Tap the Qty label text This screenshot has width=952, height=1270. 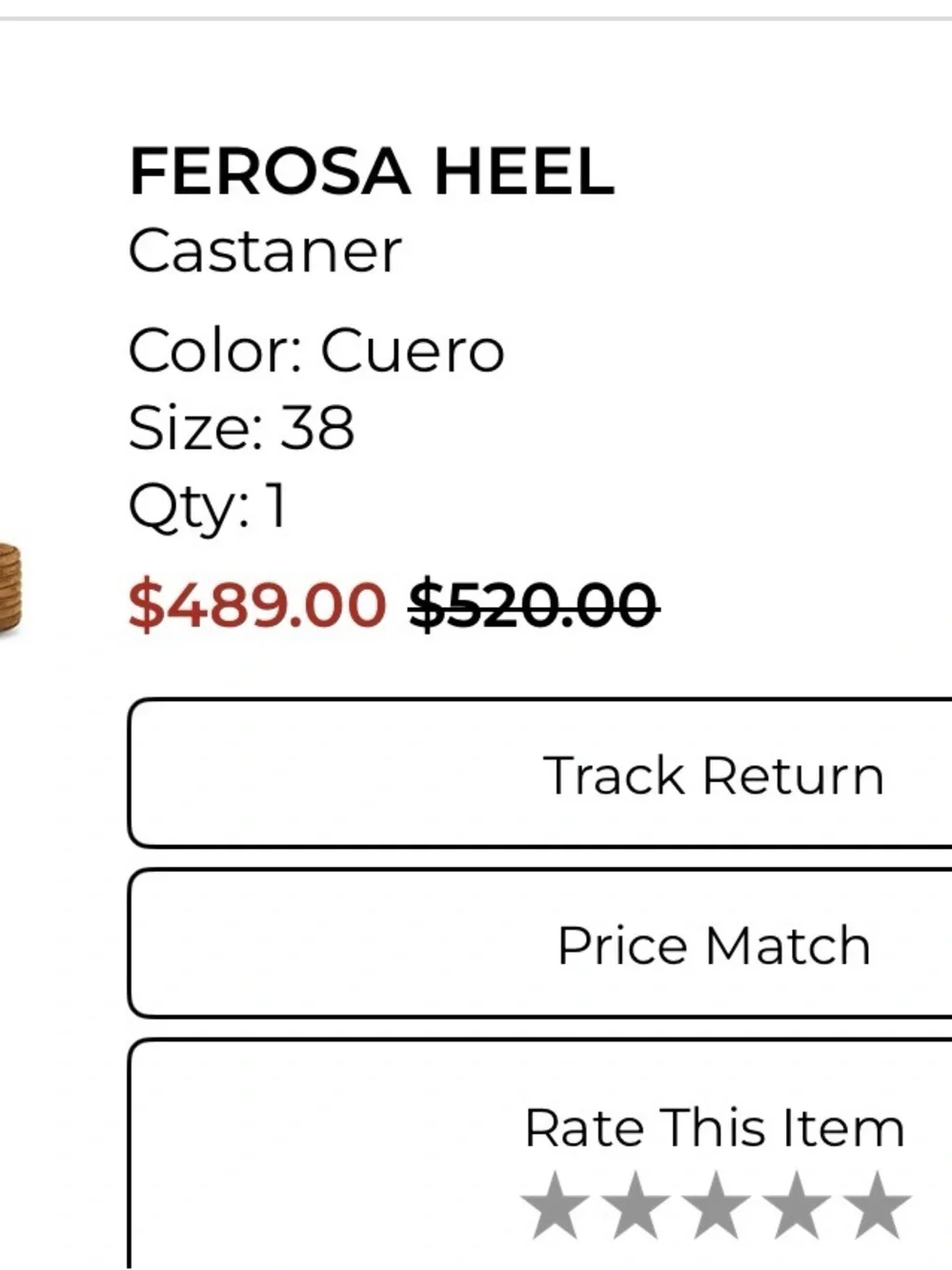[190, 508]
